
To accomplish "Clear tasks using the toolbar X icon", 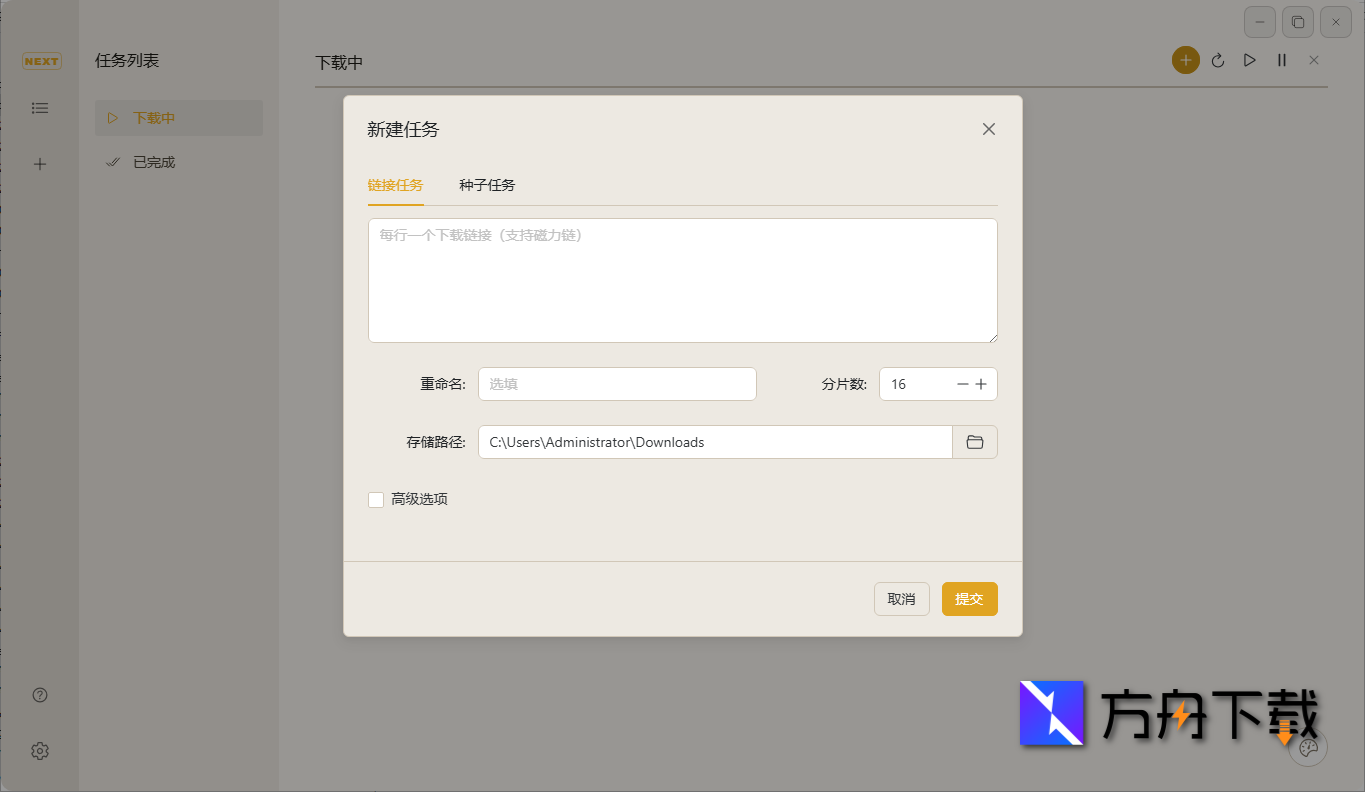I will [x=1313, y=60].
